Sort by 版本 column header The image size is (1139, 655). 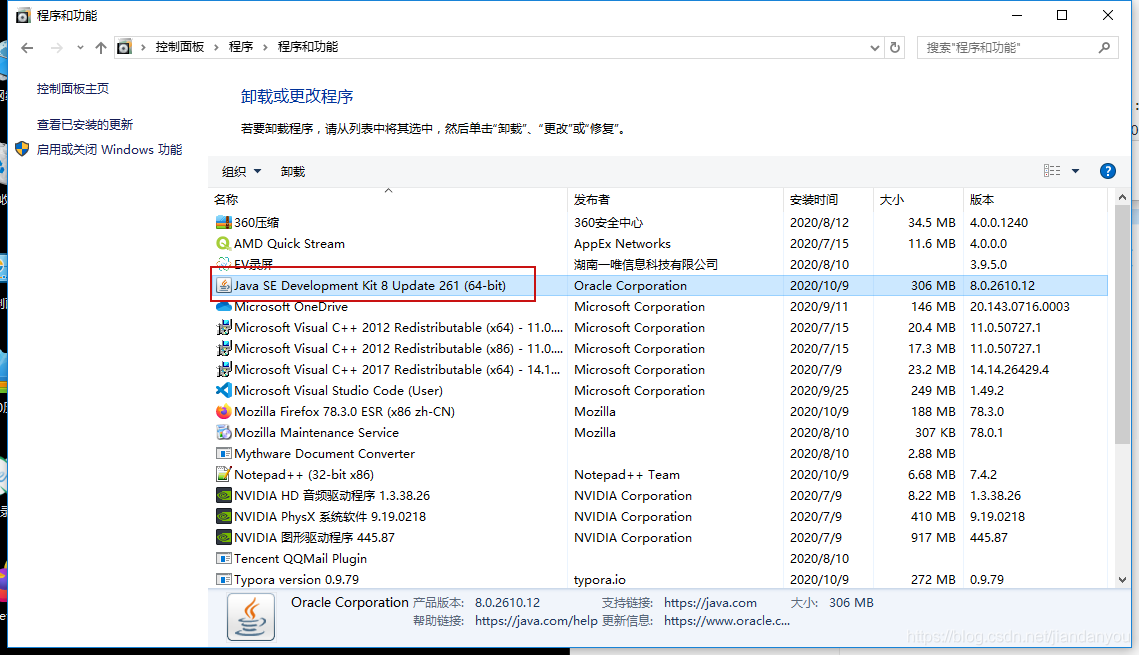point(1036,200)
